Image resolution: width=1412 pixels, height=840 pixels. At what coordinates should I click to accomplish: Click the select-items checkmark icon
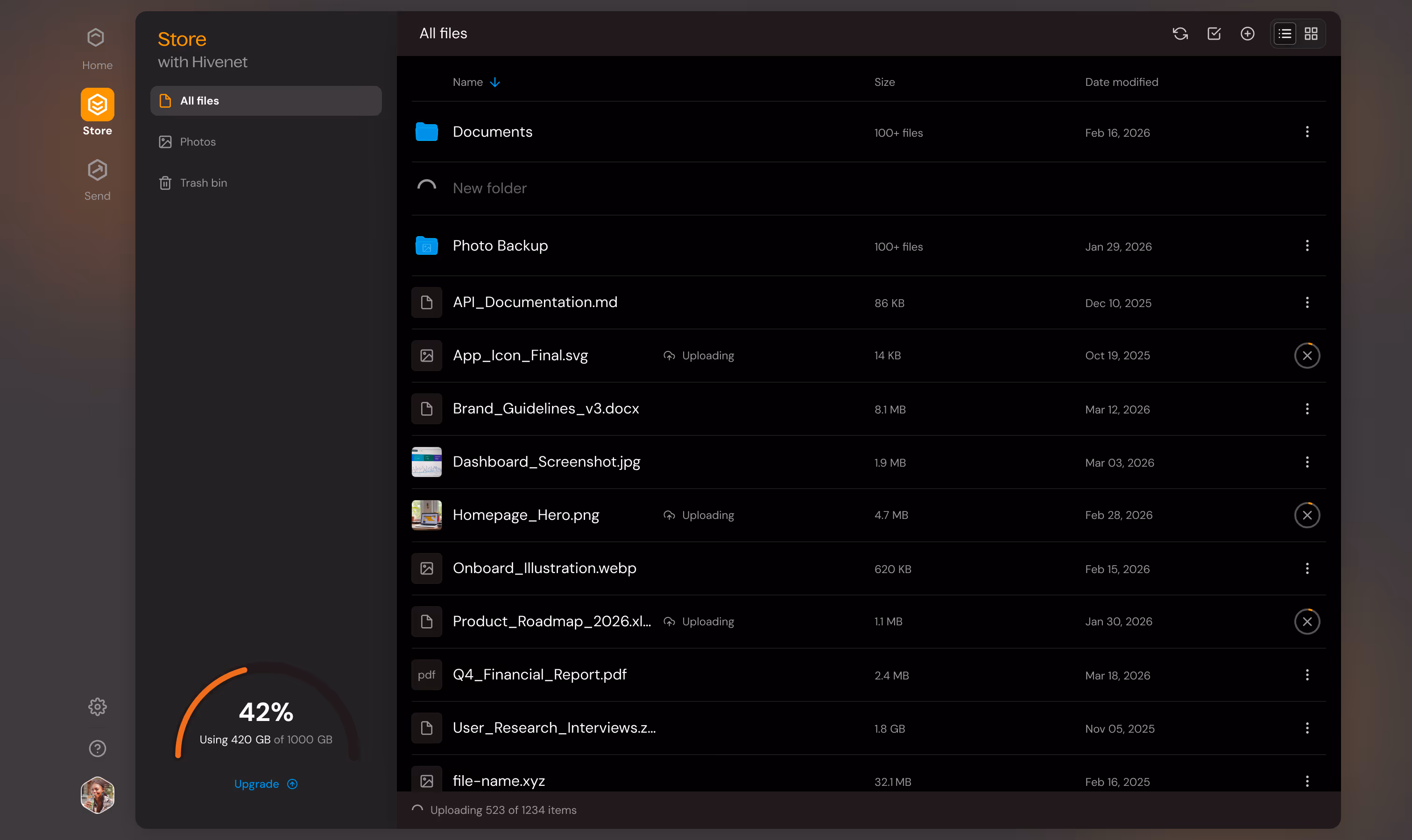[1214, 34]
